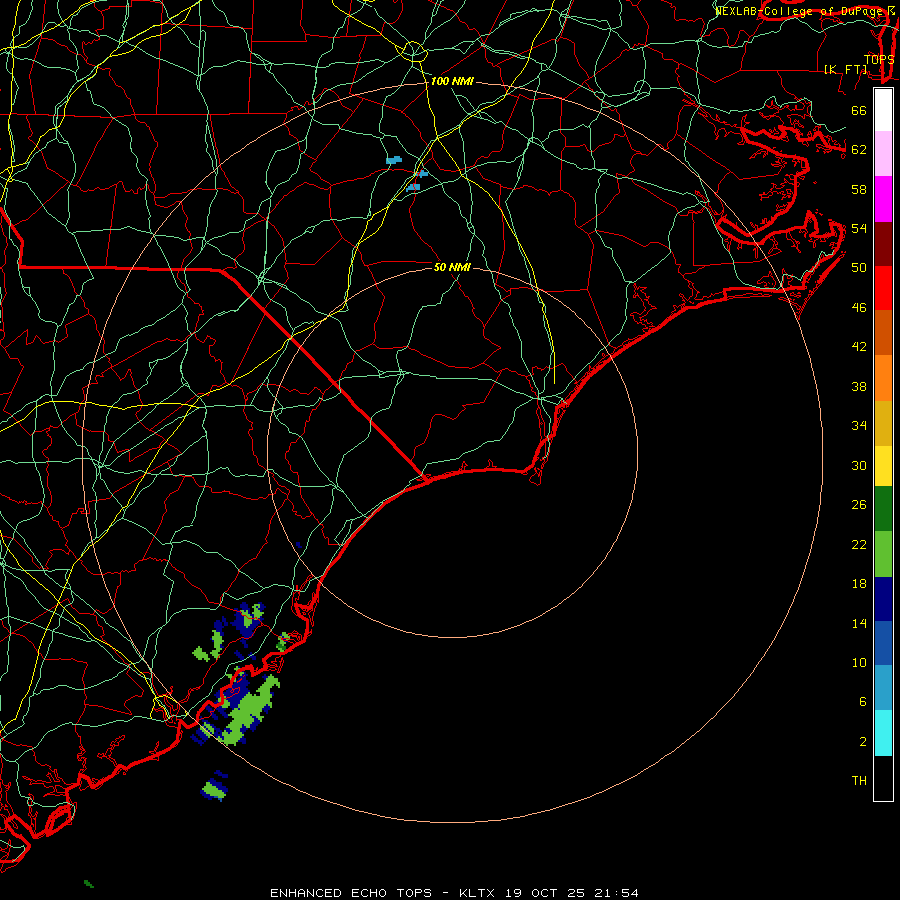Click the small green-and-blue echo south of the coast

215,787
